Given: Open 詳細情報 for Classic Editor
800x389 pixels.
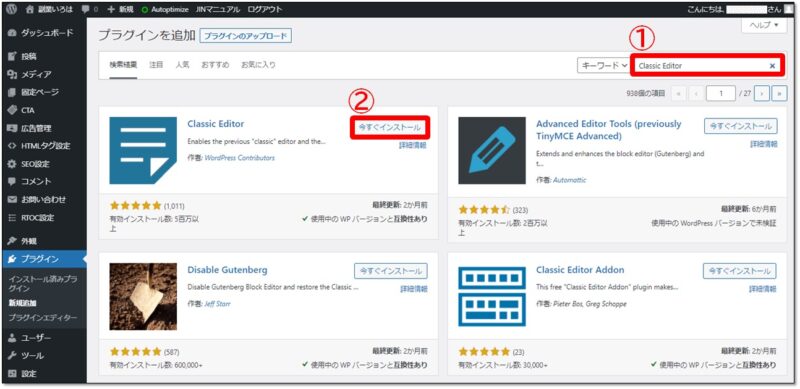Looking at the screenshot, I should pos(413,145).
